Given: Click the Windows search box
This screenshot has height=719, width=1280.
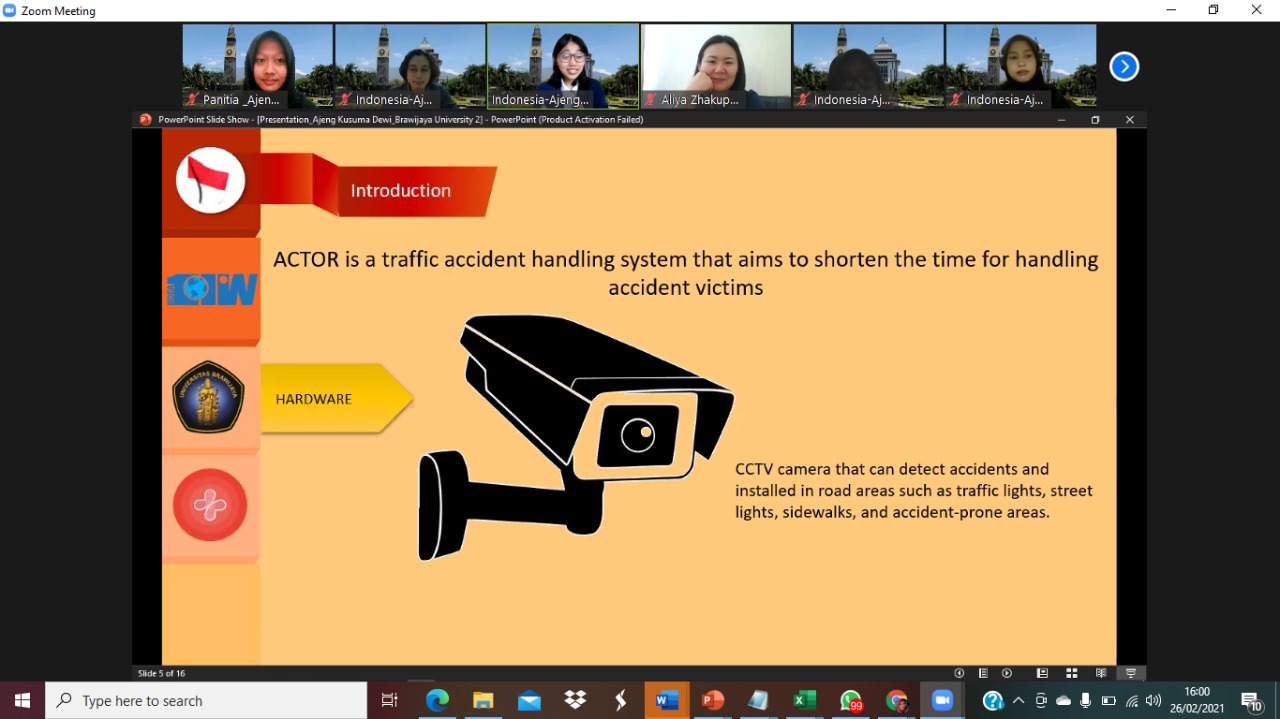Looking at the screenshot, I should tap(206, 701).
